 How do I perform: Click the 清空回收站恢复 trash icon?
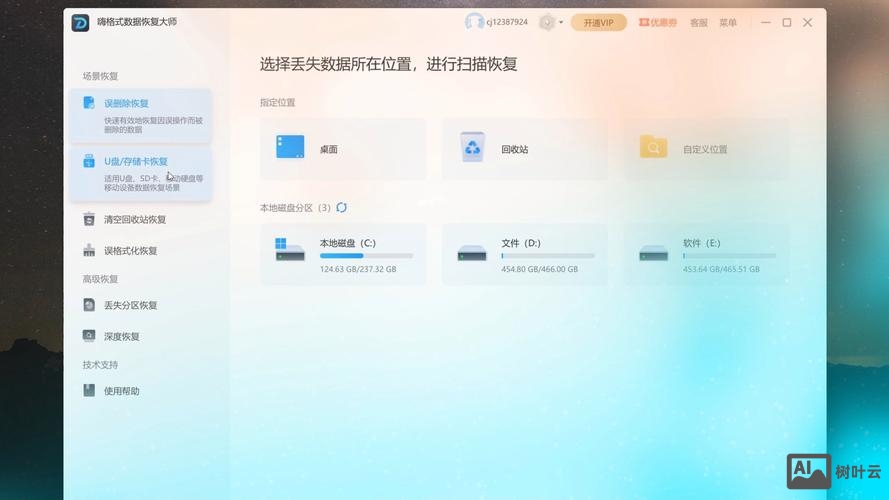(89, 219)
